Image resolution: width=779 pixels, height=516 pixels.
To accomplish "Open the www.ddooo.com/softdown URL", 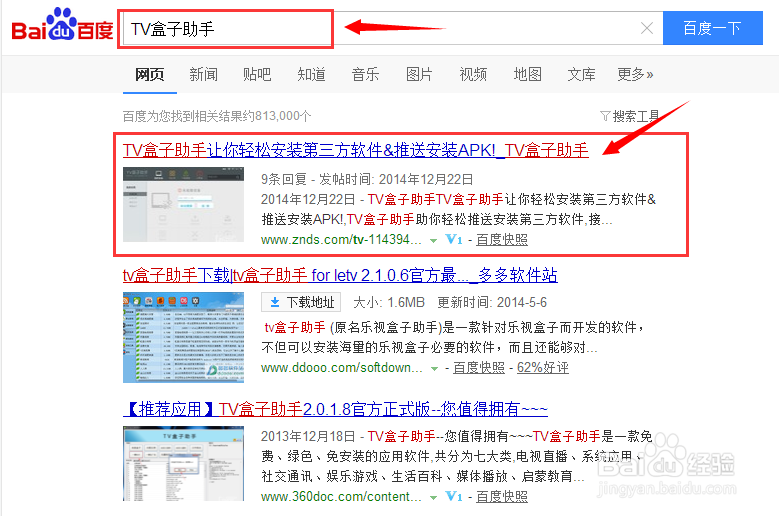I will pyautogui.click(x=342, y=368).
